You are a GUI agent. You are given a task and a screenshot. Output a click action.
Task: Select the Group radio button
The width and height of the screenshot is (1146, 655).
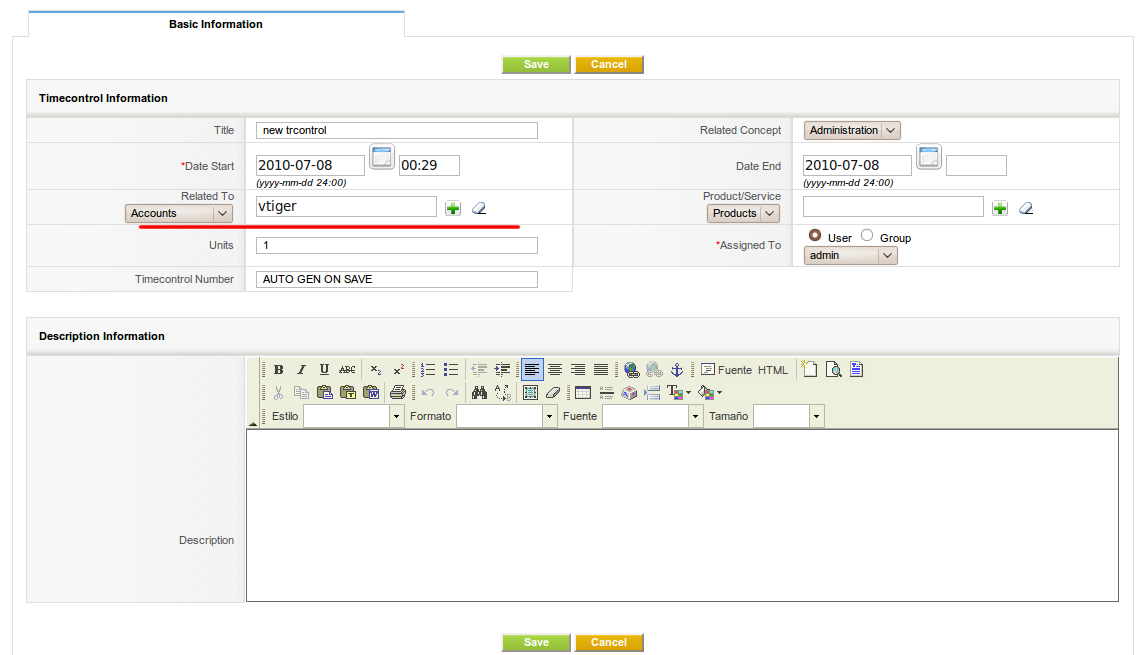pos(867,236)
